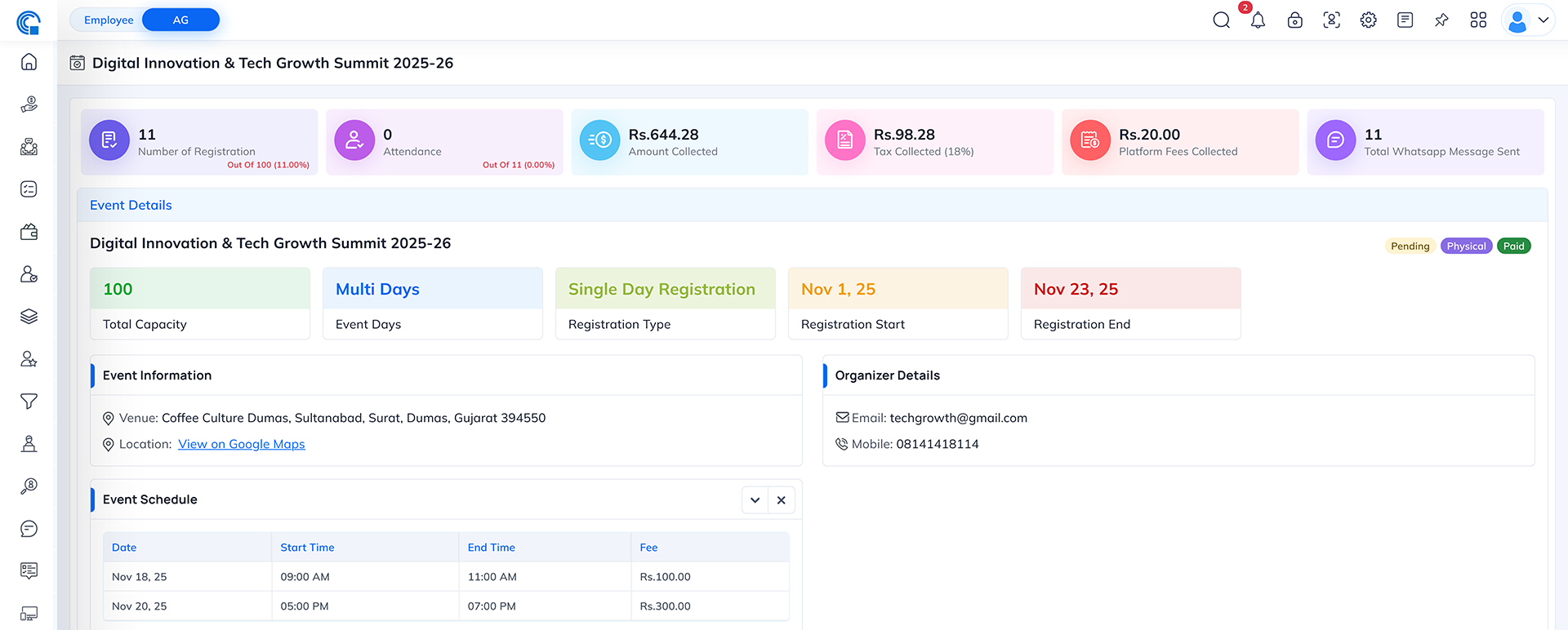Open the user-star sidebar icon
Viewport: 1568px width, 630px height.
[x=29, y=359]
